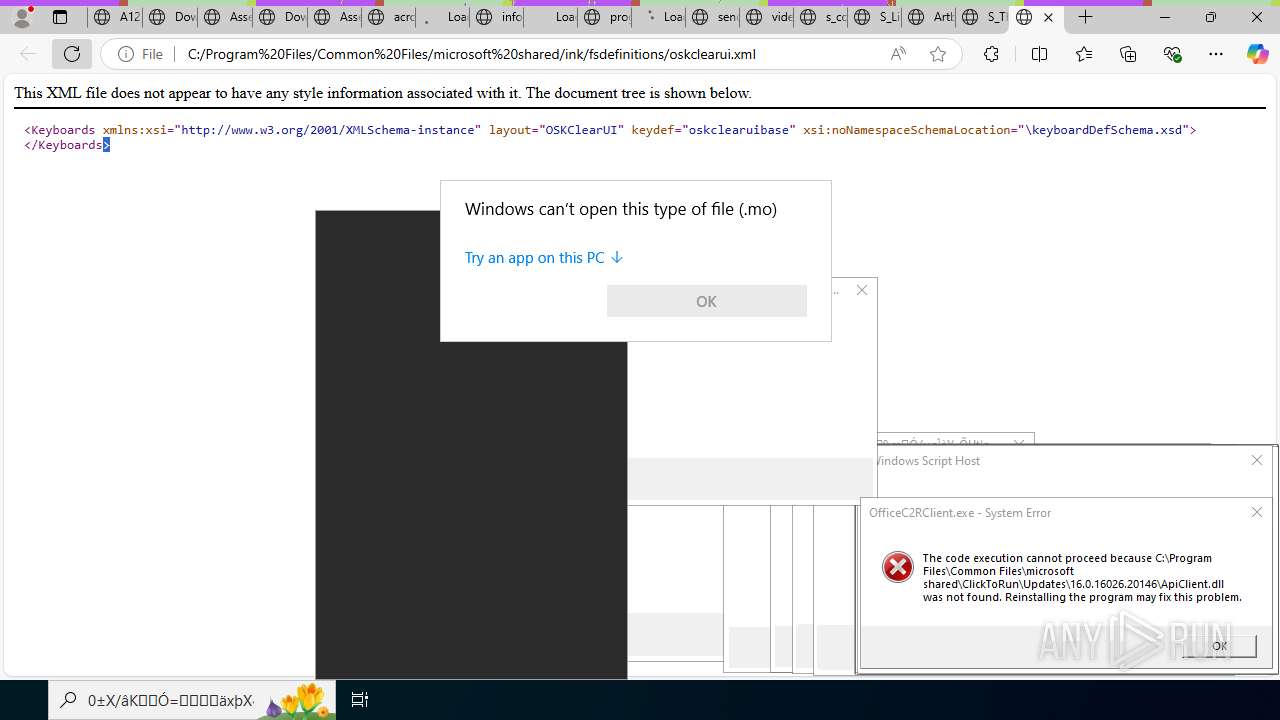Switch to the Artl tab

929,17
